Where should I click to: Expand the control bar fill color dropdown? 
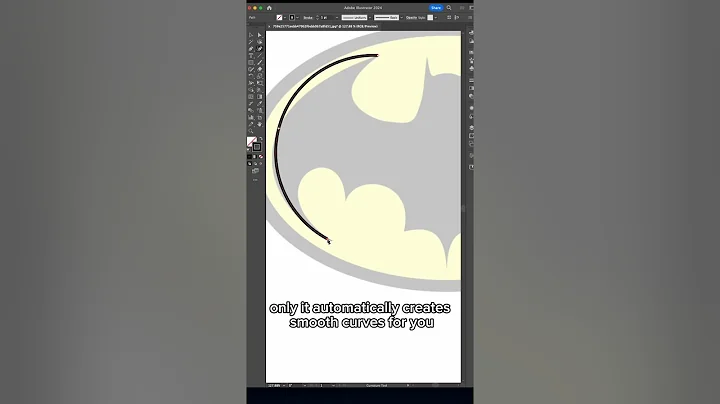pyautogui.click(x=285, y=17)
